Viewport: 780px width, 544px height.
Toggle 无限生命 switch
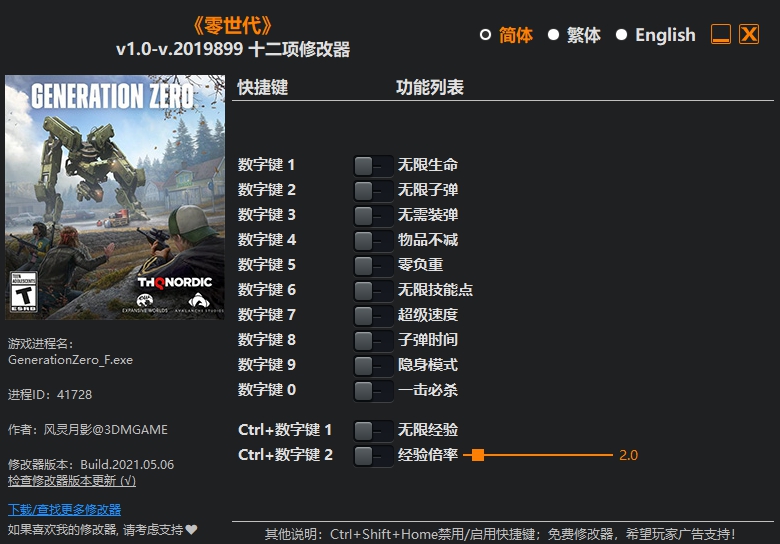(x=373, y=166)
